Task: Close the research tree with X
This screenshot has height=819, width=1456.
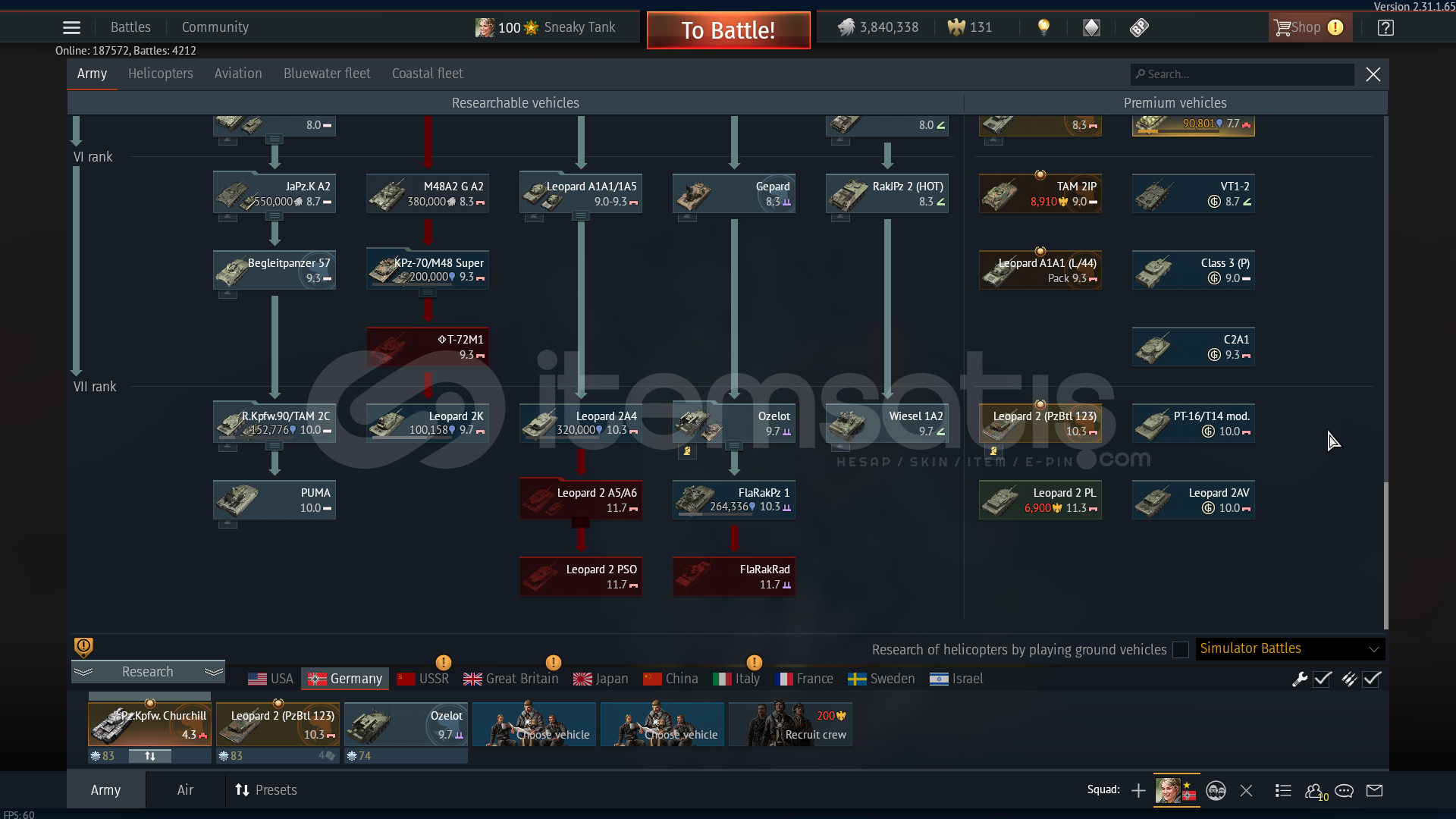Action: [1373, 74]
